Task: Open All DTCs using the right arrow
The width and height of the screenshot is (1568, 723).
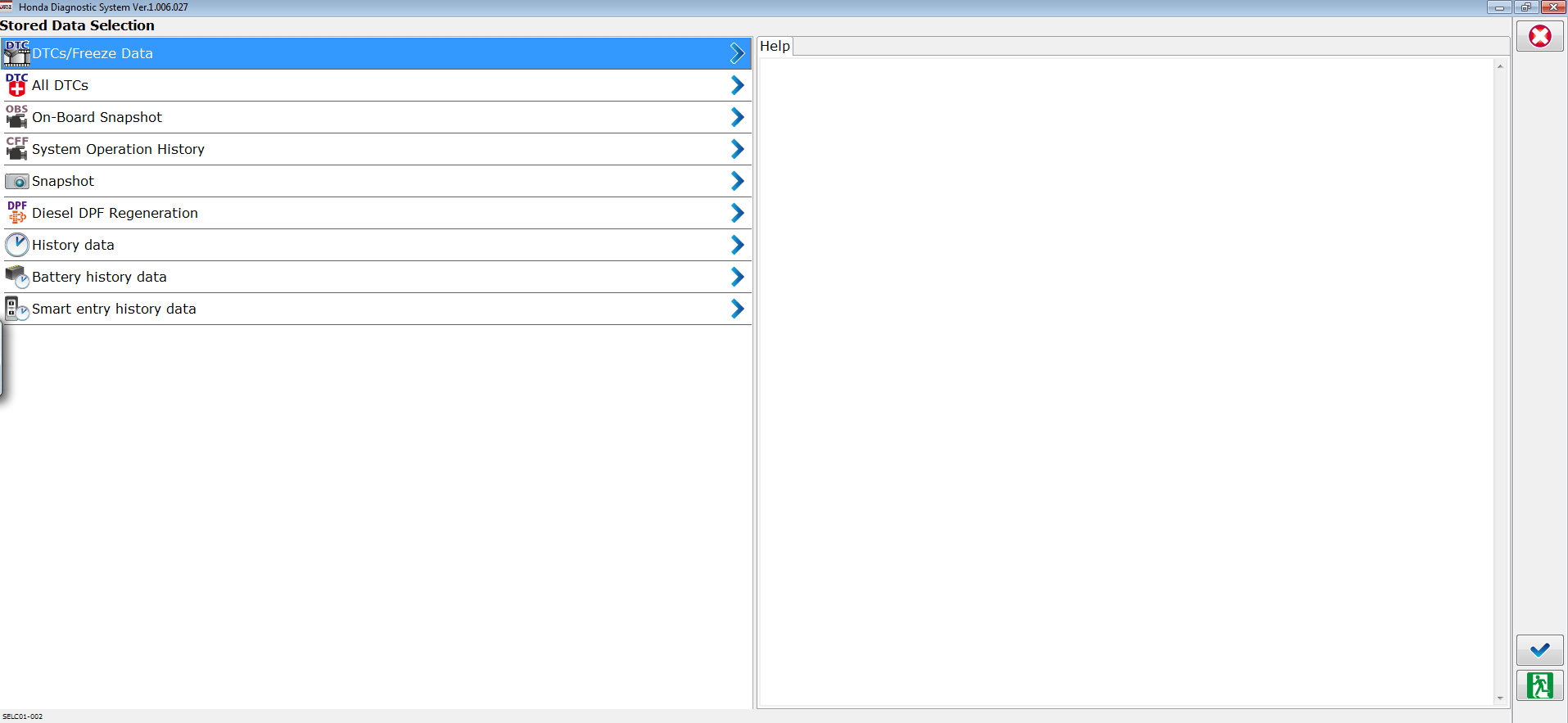Action: (737, 85)
